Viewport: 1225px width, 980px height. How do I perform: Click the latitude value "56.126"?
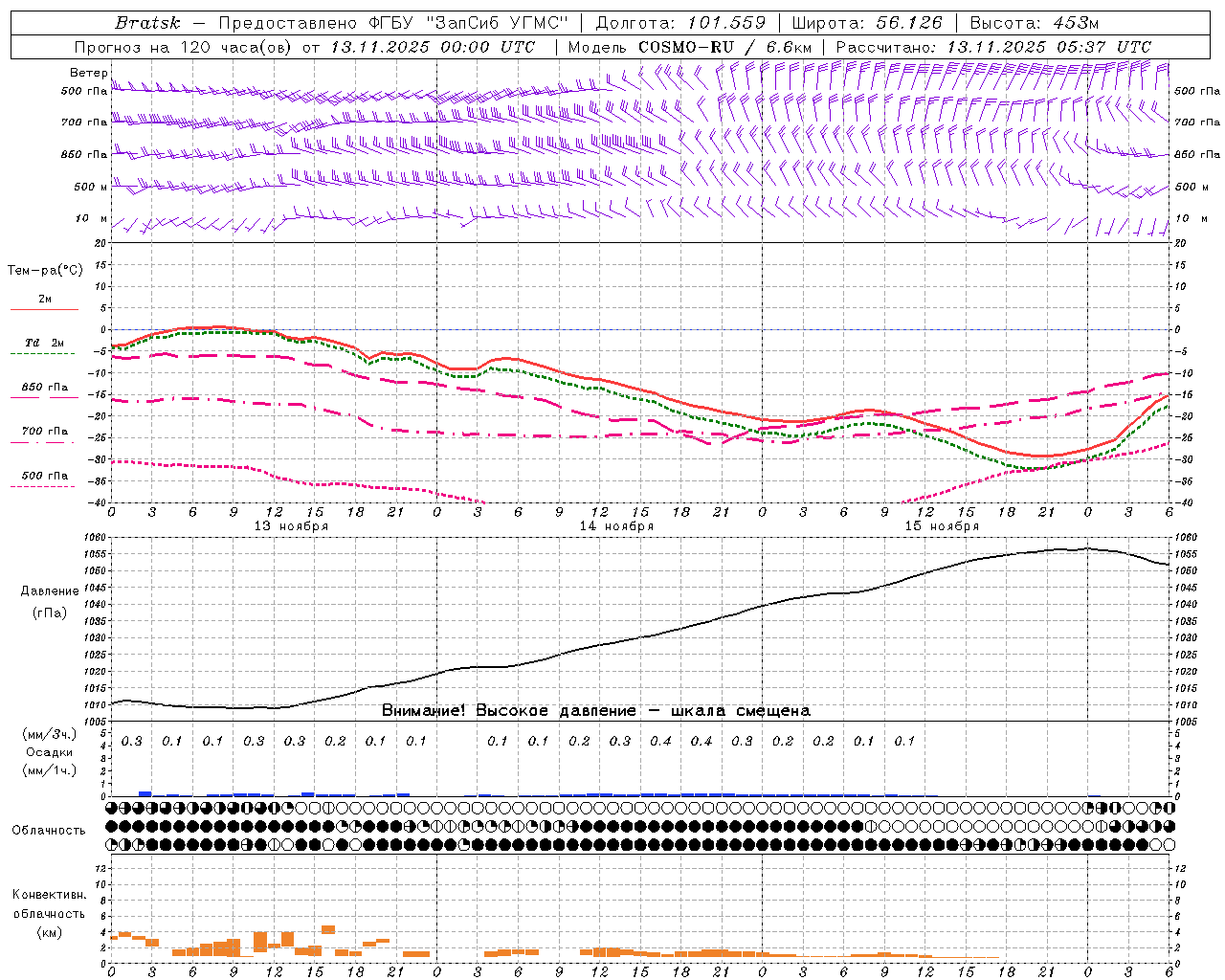[908, 23]
